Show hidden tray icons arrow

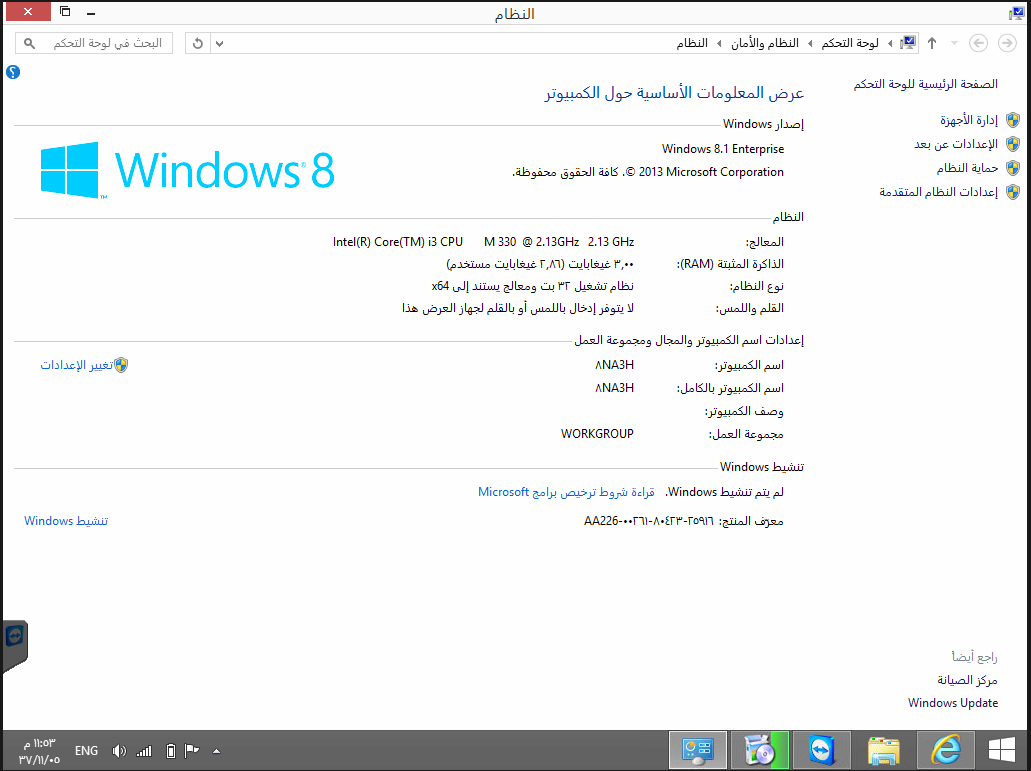(x=216, y=751)
